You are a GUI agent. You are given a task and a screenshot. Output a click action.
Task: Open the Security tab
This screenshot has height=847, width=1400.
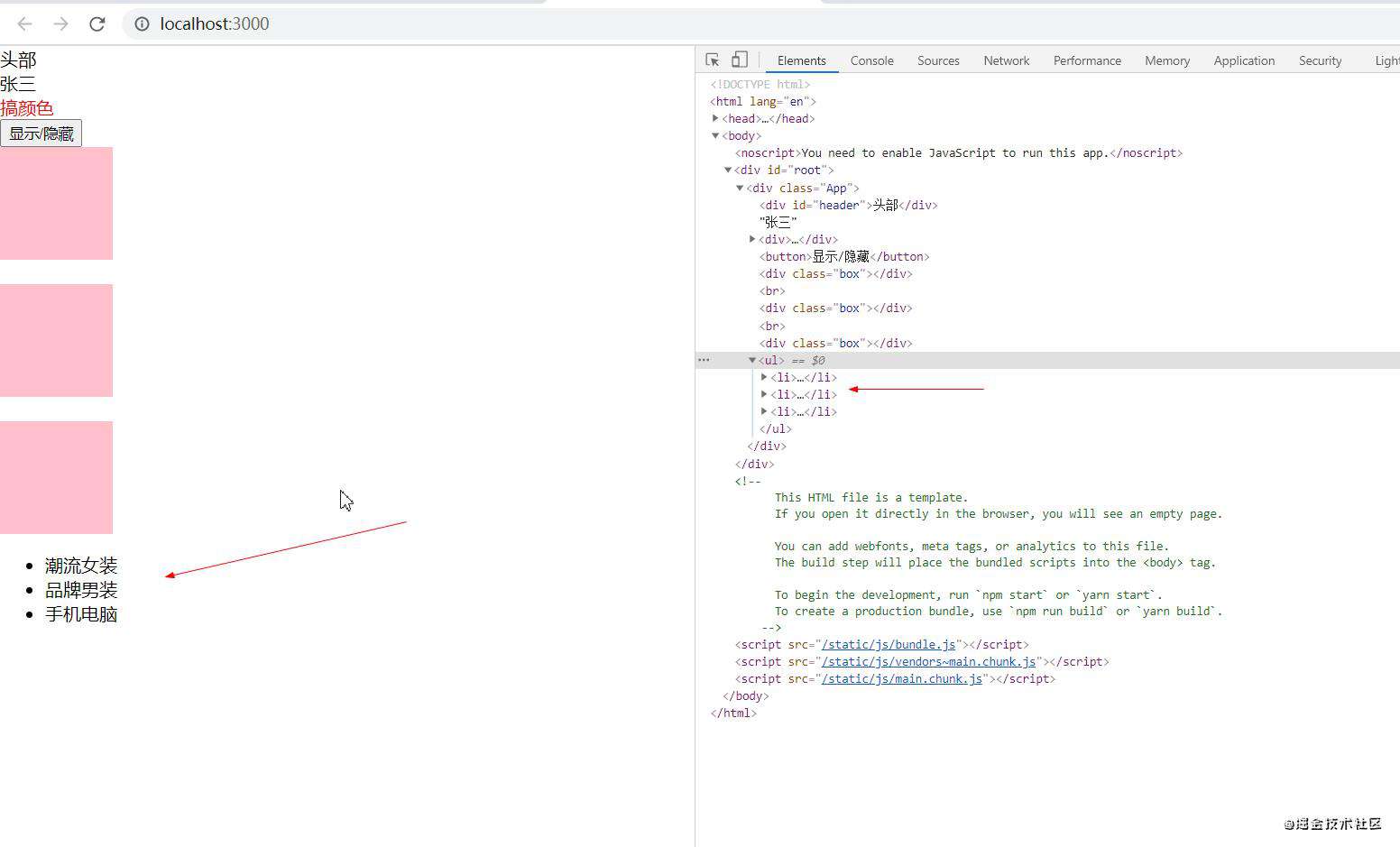pyautogui.click(x=1320, y=60)
